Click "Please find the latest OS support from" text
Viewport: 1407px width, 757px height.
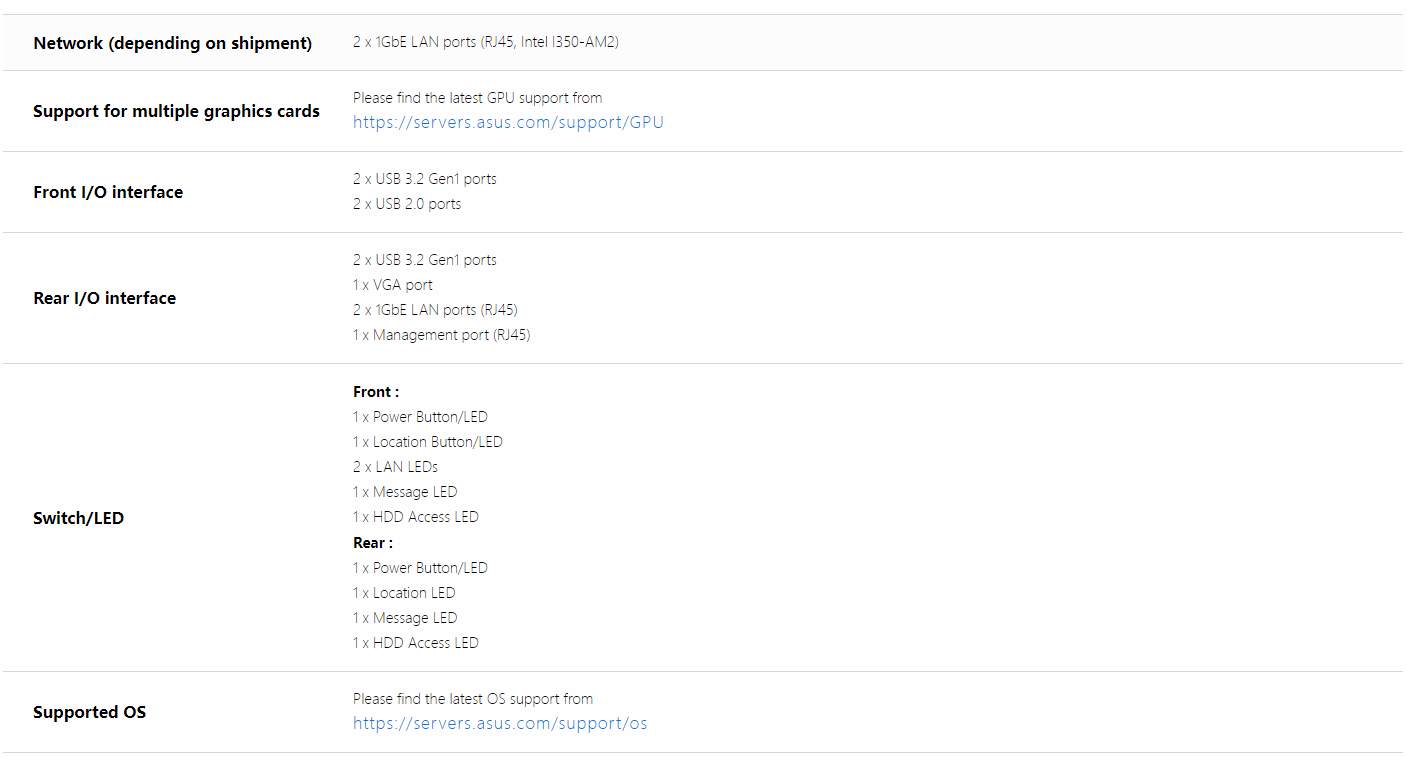pos(473,699)
